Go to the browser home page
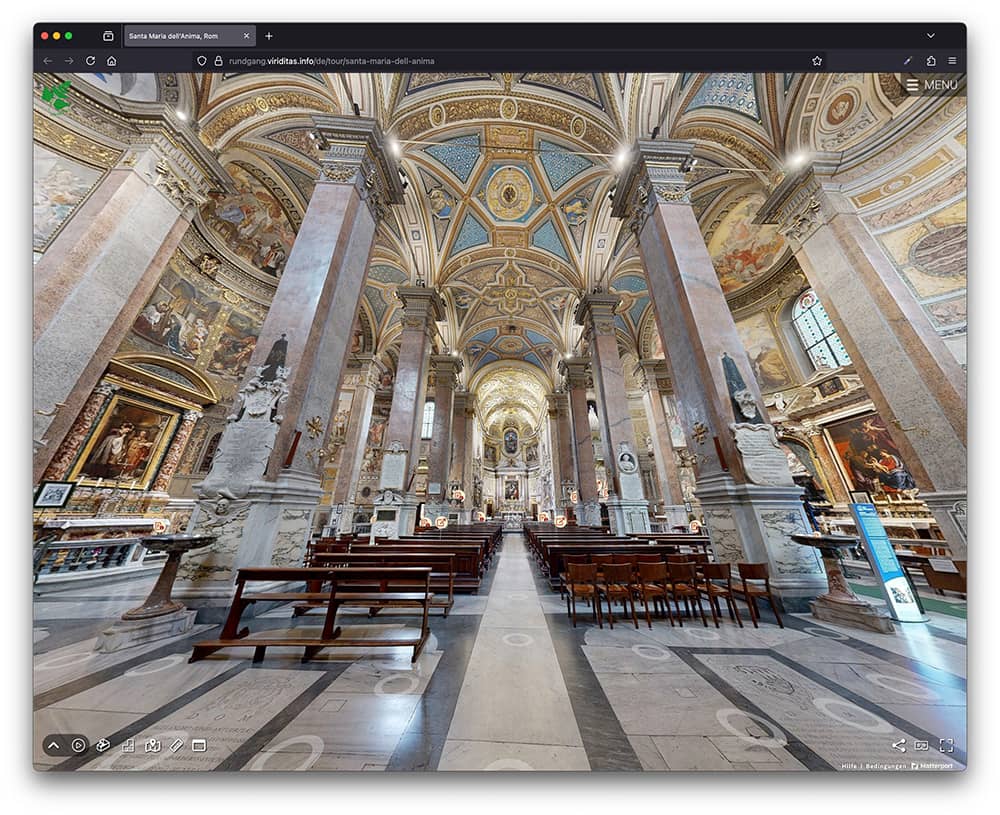 112,61
